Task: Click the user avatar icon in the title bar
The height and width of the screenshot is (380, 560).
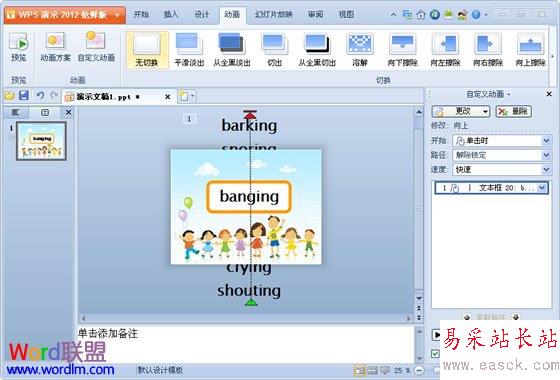Action: coord(462,15)
